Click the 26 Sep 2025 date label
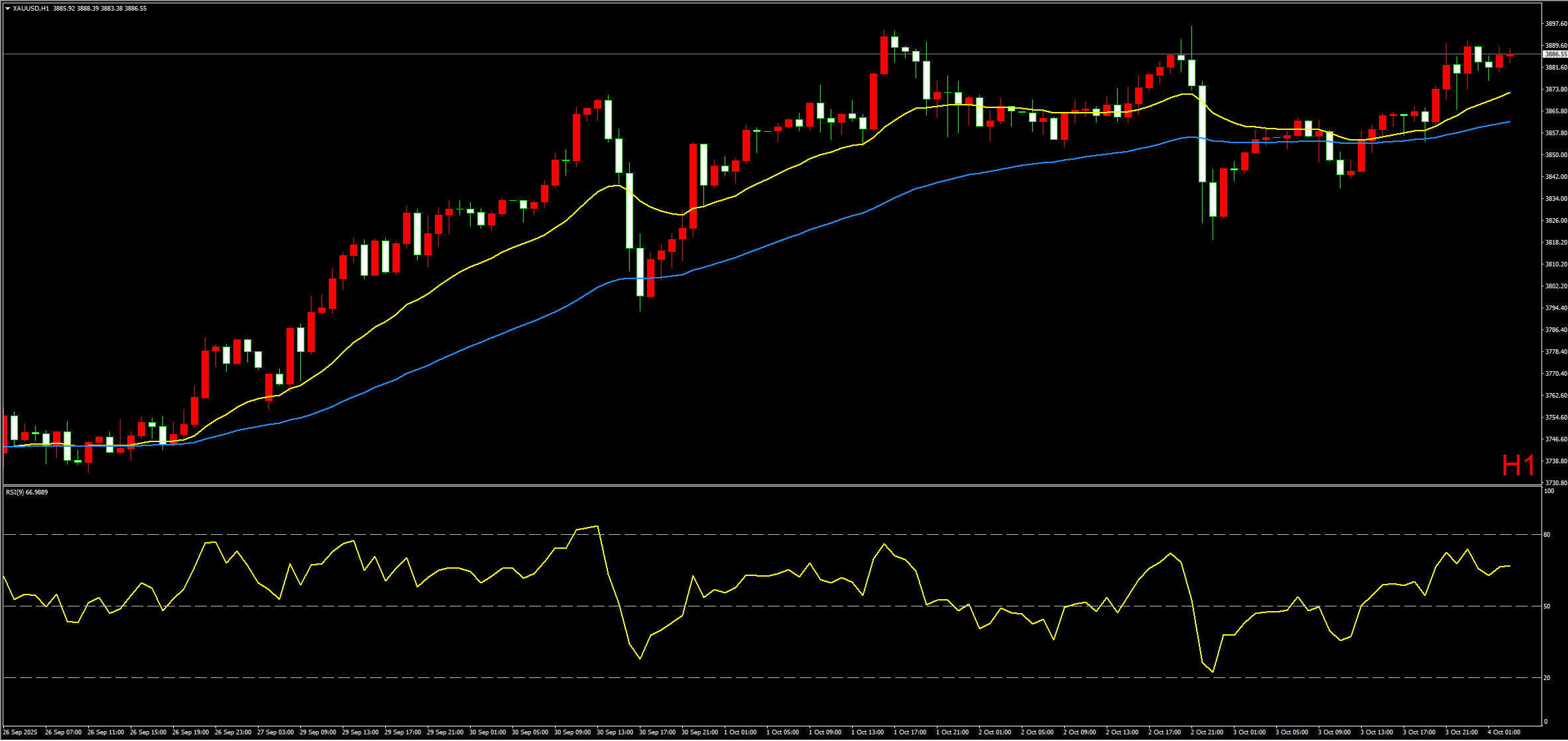 pos(20,732)
